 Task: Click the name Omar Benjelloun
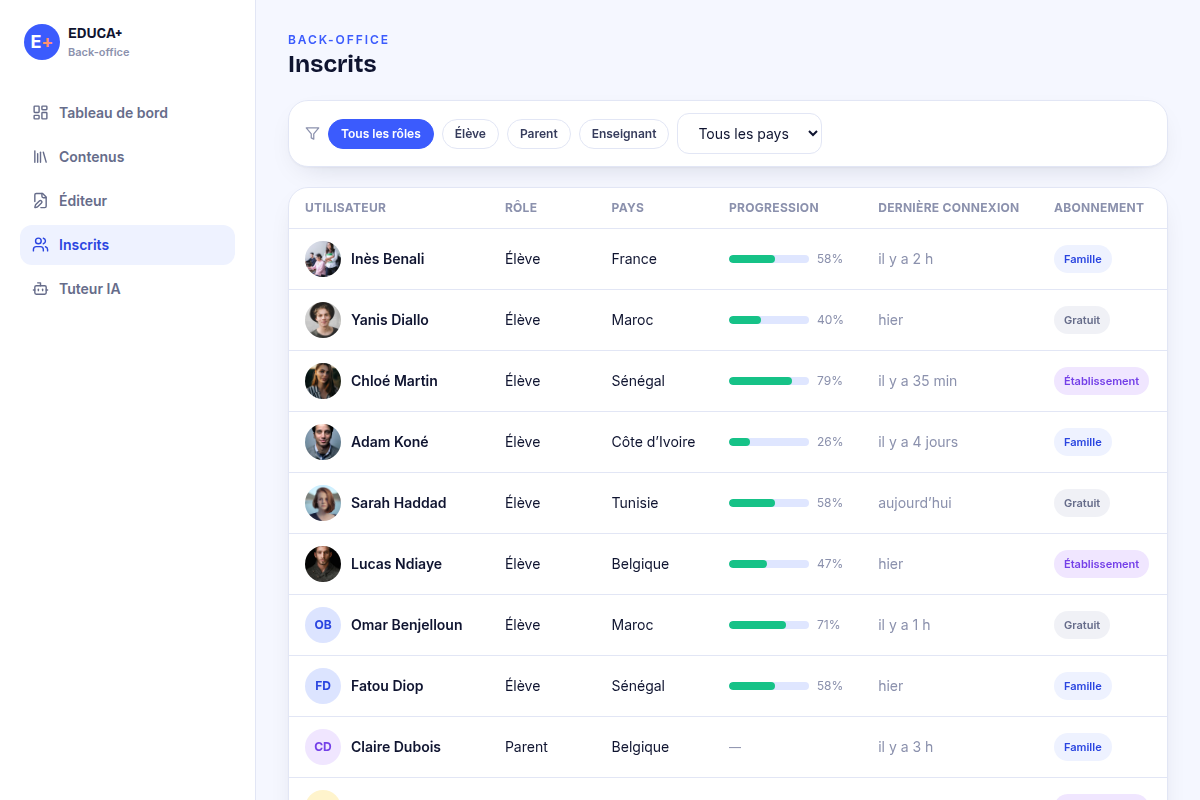(407, 625)
